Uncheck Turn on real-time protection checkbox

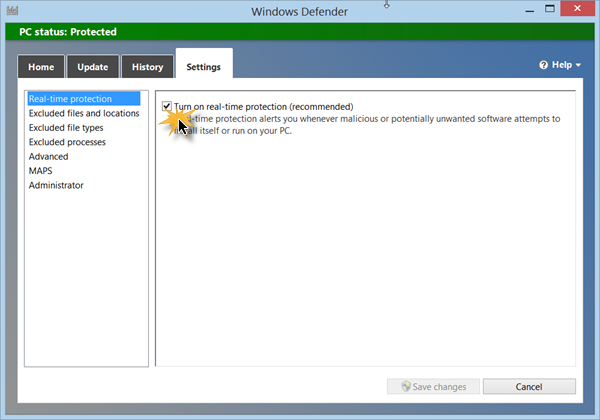point(167,106)
